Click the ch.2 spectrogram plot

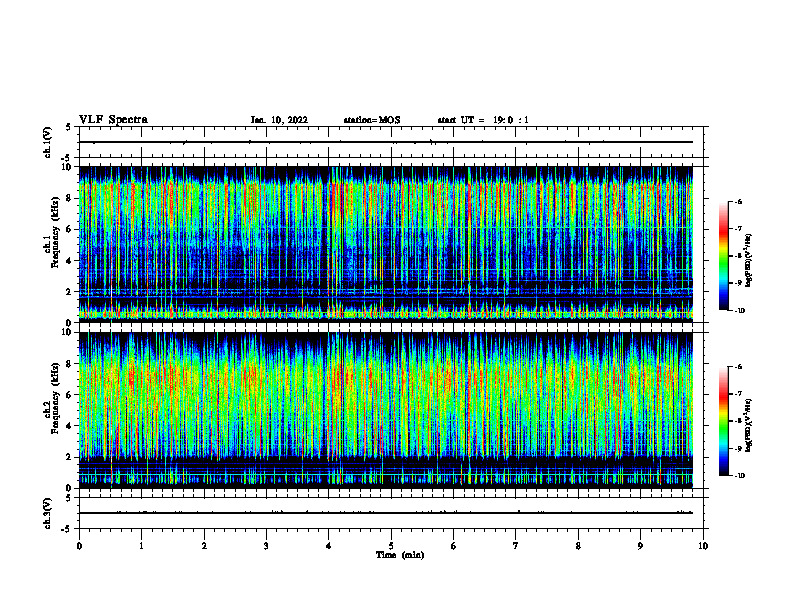386,410
